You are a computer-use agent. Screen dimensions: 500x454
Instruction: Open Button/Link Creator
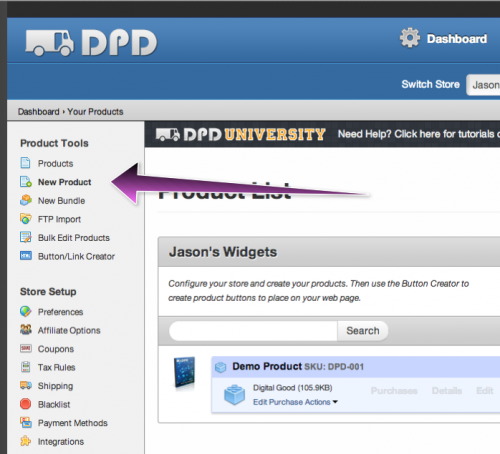coord(76,256)
